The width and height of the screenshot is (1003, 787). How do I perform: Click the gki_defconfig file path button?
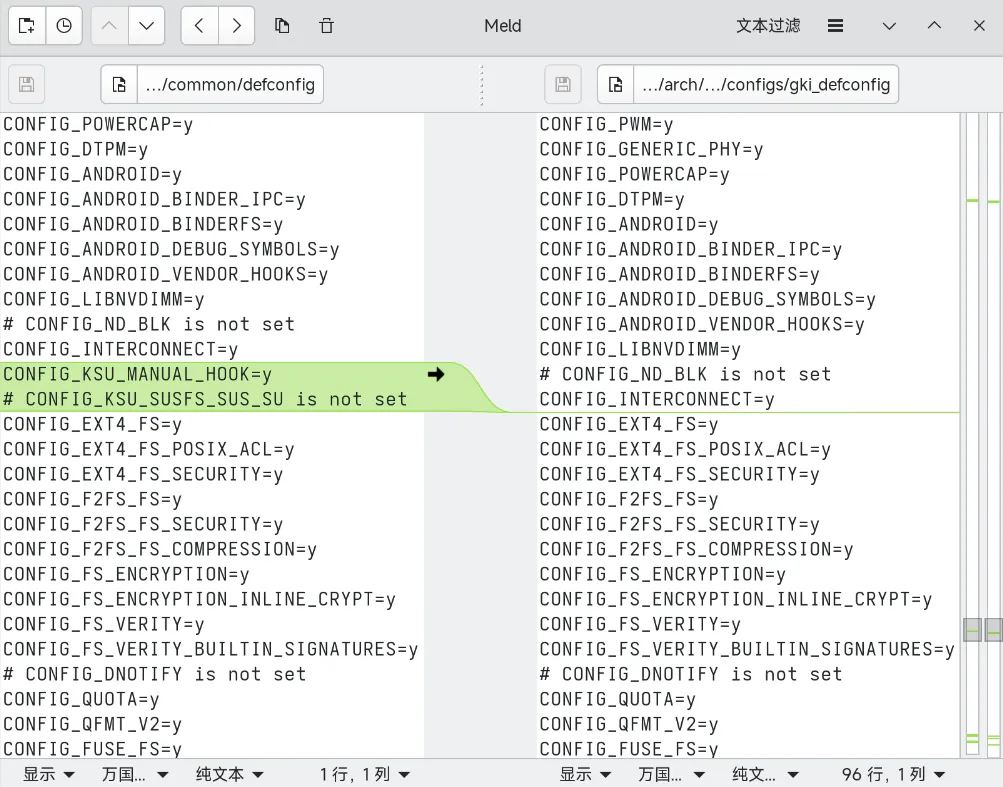point(766,84)
